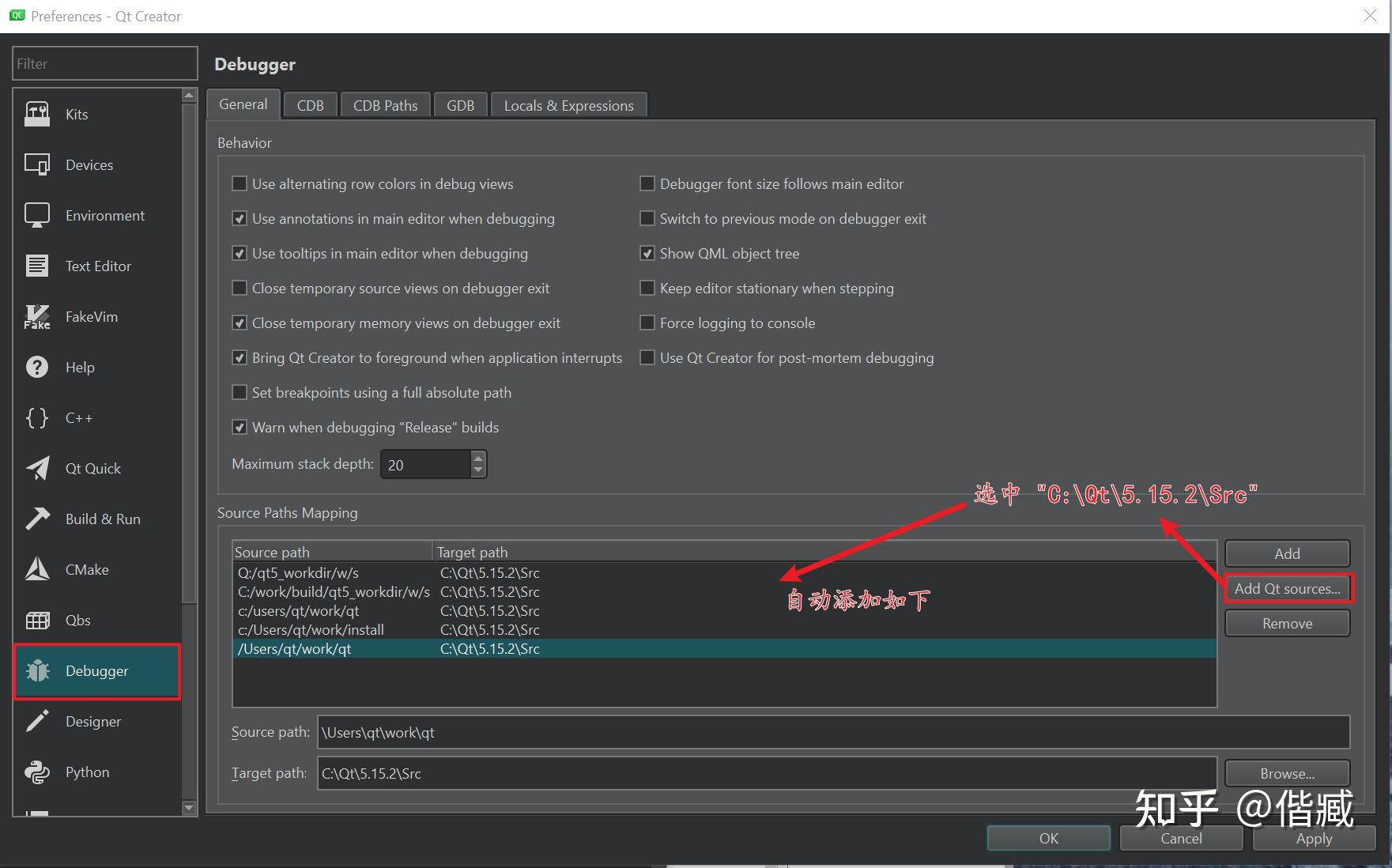Toggle annotations in main editor when debugging
Screen dimensions: 1392x868
pos(240,219)
